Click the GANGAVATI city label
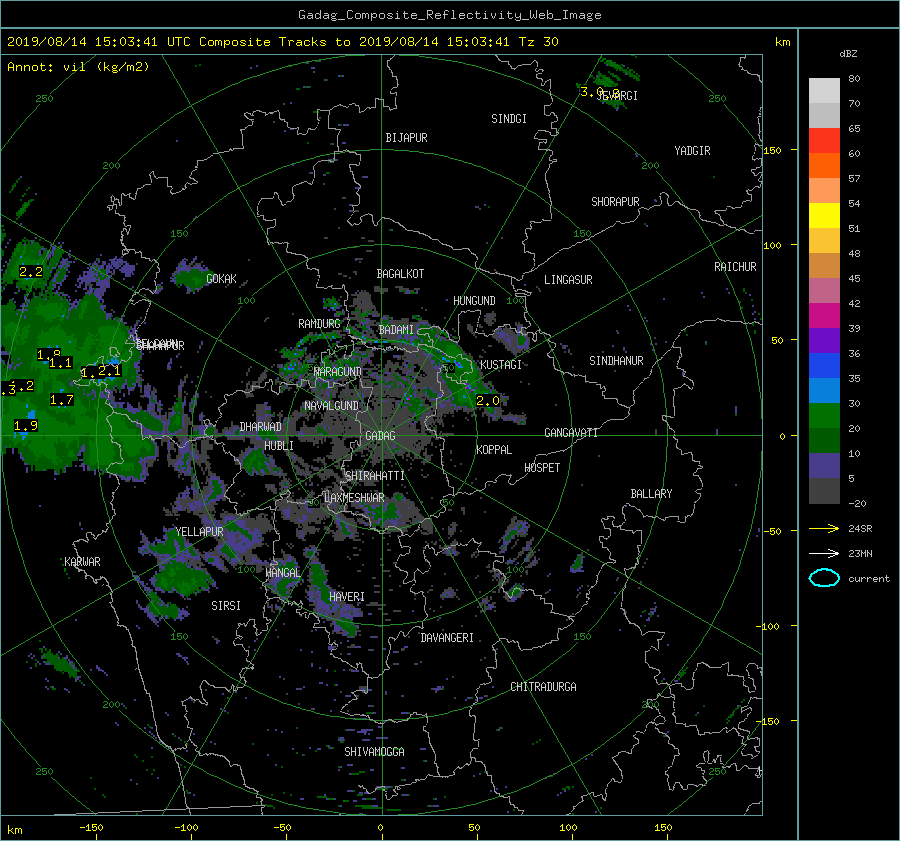 571,433
